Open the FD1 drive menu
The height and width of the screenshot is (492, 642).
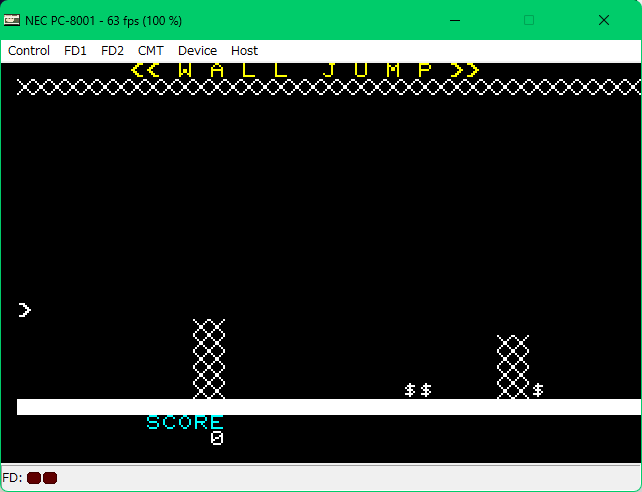(75, 50)
